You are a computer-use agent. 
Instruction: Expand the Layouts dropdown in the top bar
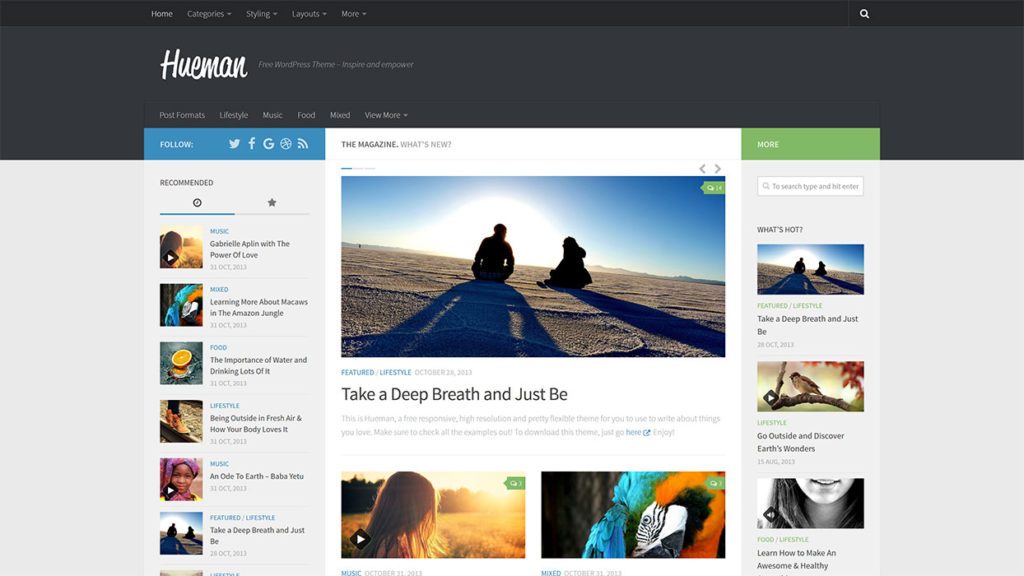pos(309,14)
